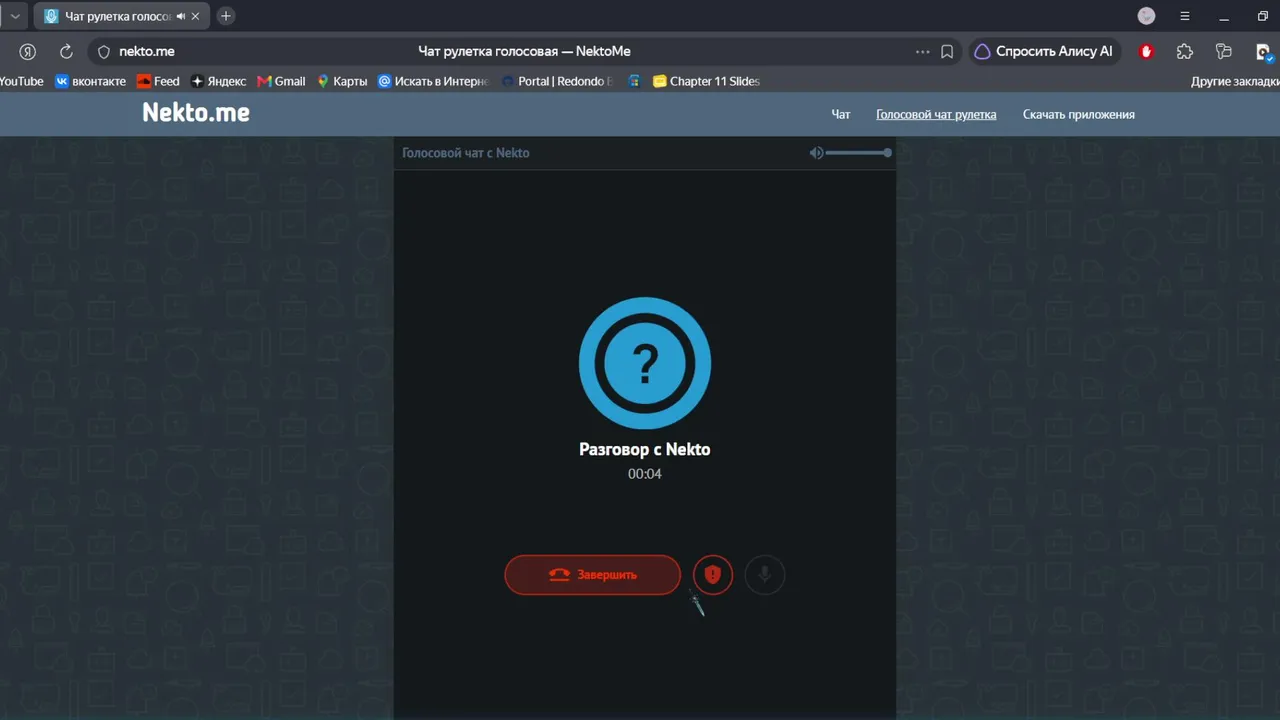This screenshot has width=1280, height=720.
Task: Open the Чат page in site navigation
Action: point(841,114)
